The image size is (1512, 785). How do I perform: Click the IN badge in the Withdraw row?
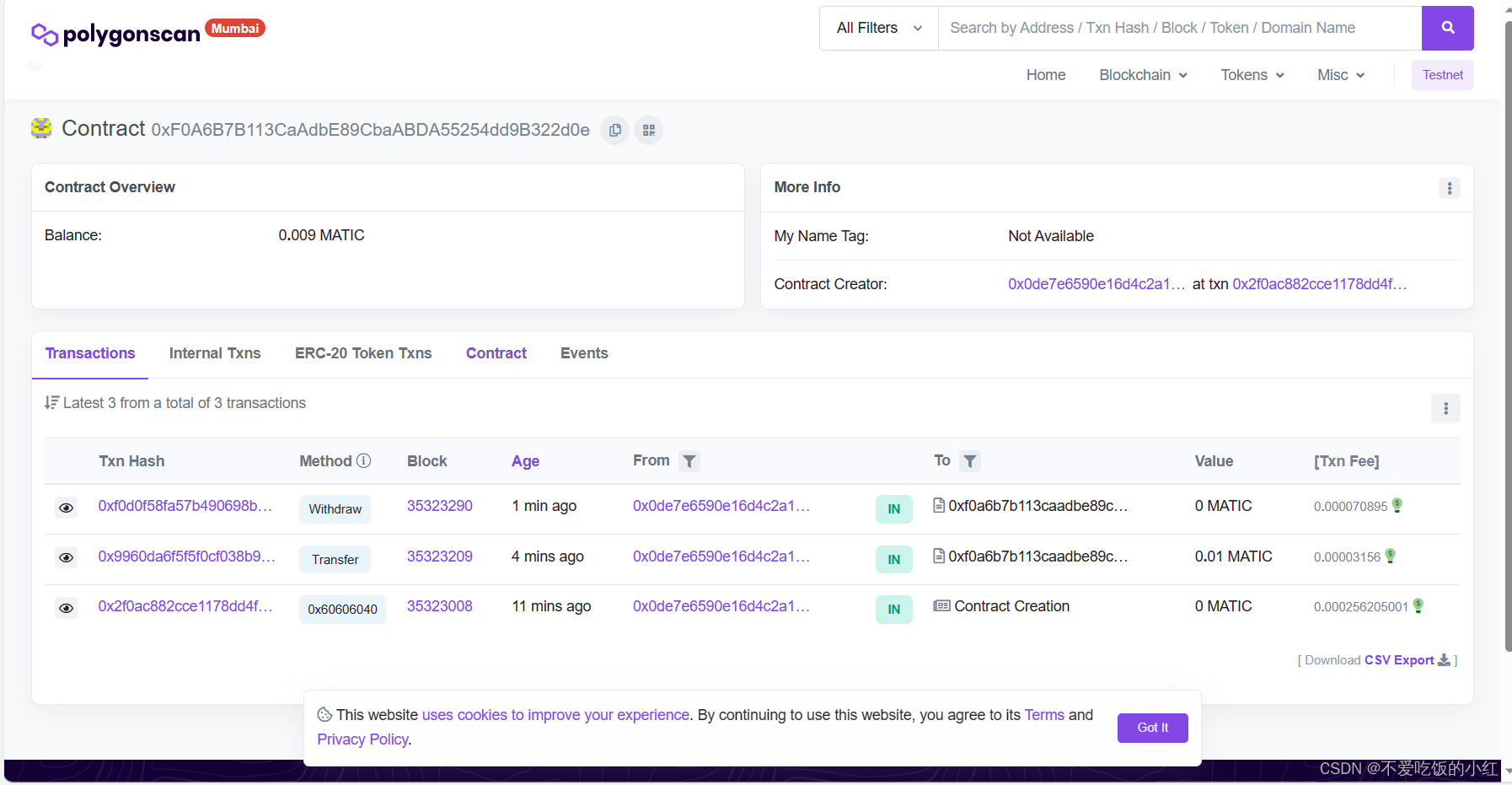point(894,508)
